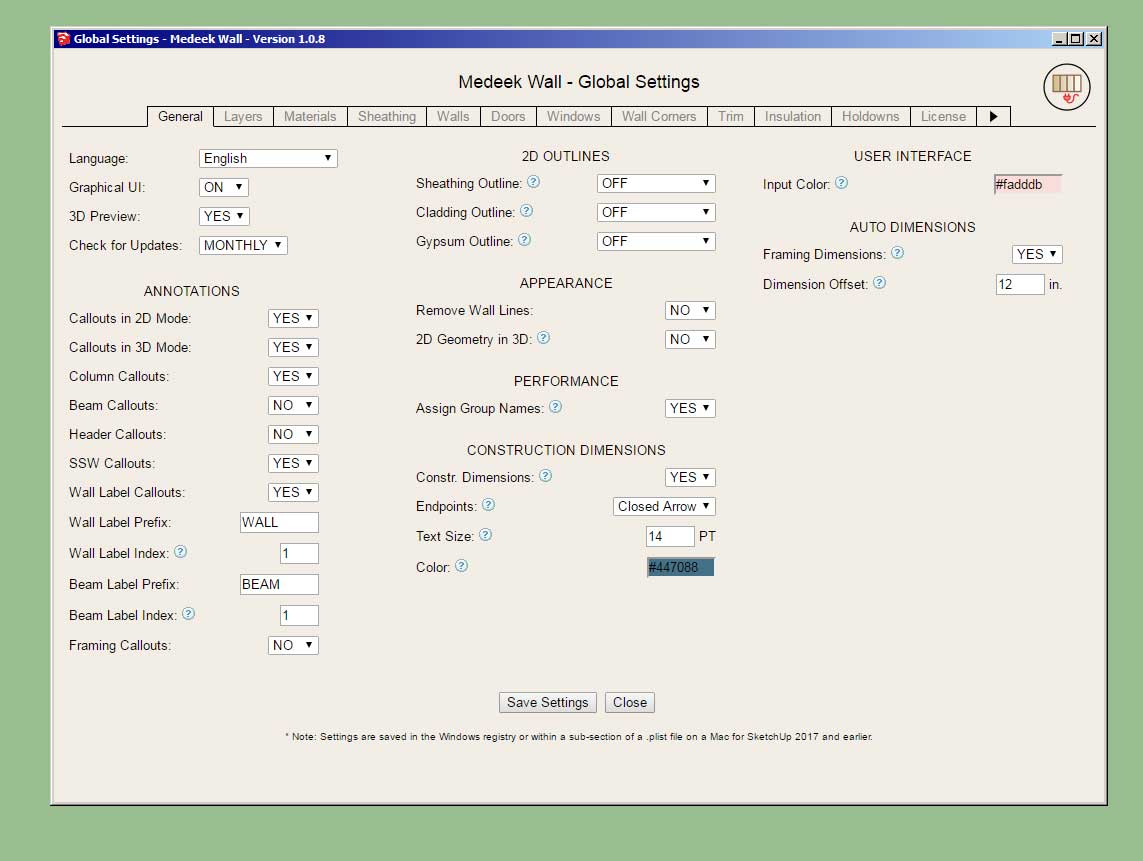The image size is (1143, 861).
Task: Switch to the Walls tab
Action: (453, 117)
